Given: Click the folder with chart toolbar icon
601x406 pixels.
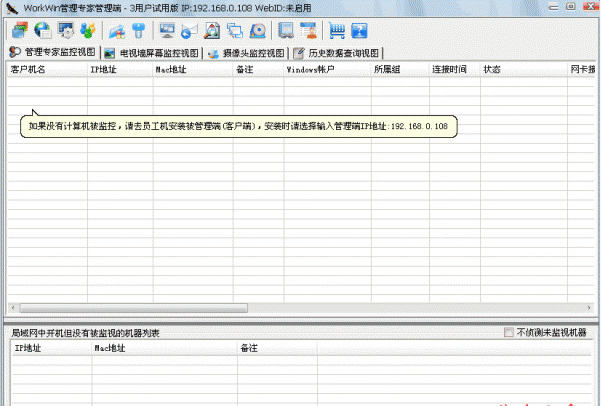Looking at the screenshot, I should point(117,31).
